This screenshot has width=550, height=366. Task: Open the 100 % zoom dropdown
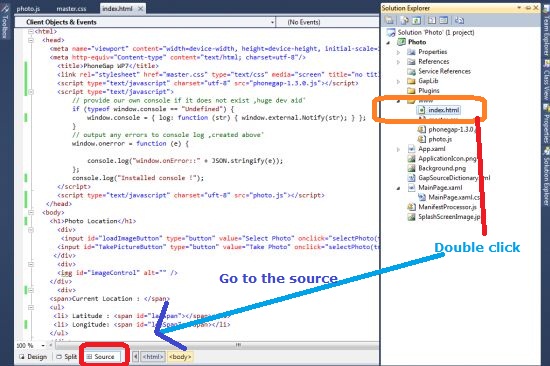(43, 346)
